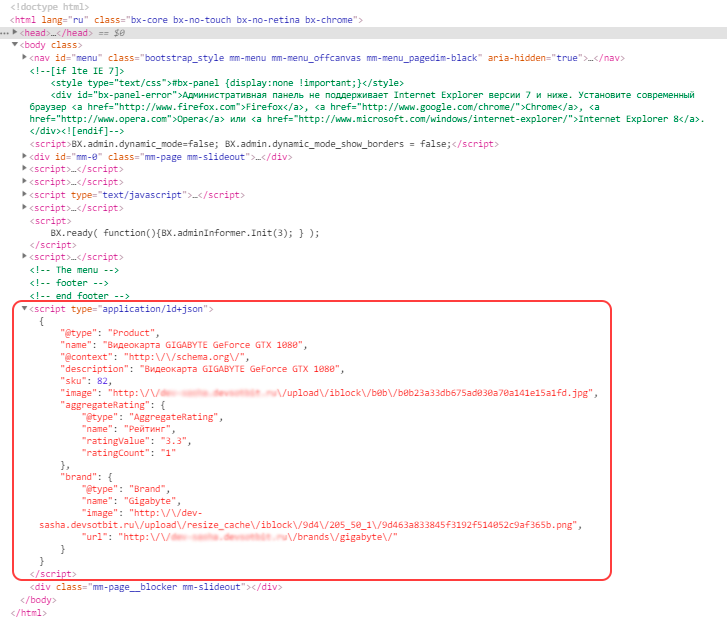
Task: Expand the collapsed head element
Action: coord(15,32)
